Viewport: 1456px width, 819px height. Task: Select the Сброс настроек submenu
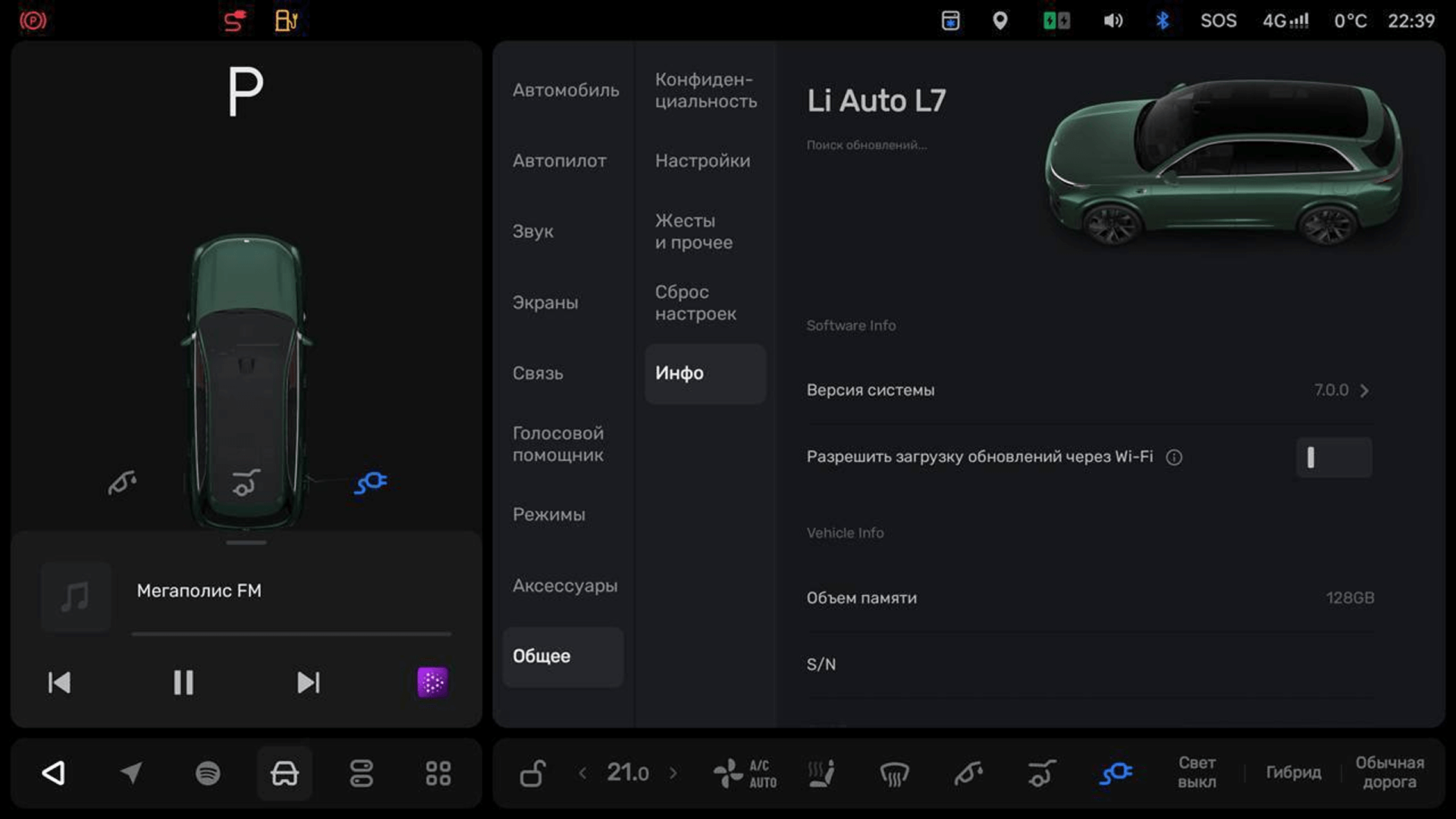pos(695,303)
